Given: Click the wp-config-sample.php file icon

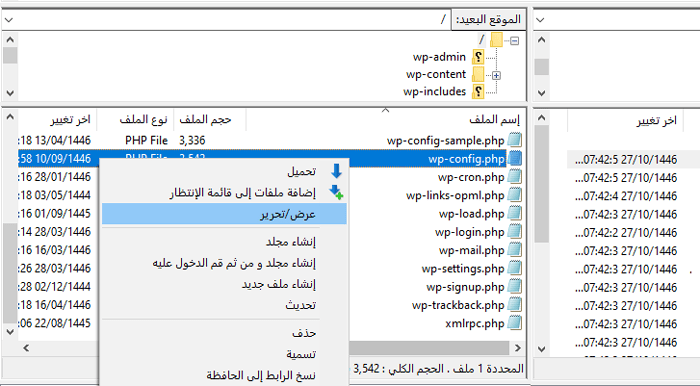Looking at the screenshot, I should click(x=515, y=141).
